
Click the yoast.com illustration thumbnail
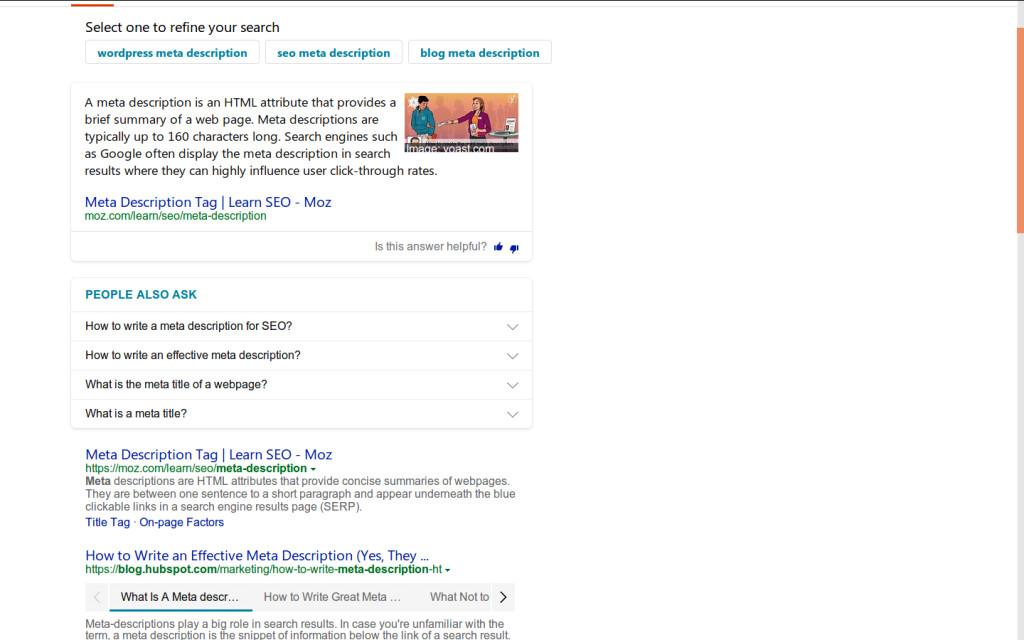461,122
